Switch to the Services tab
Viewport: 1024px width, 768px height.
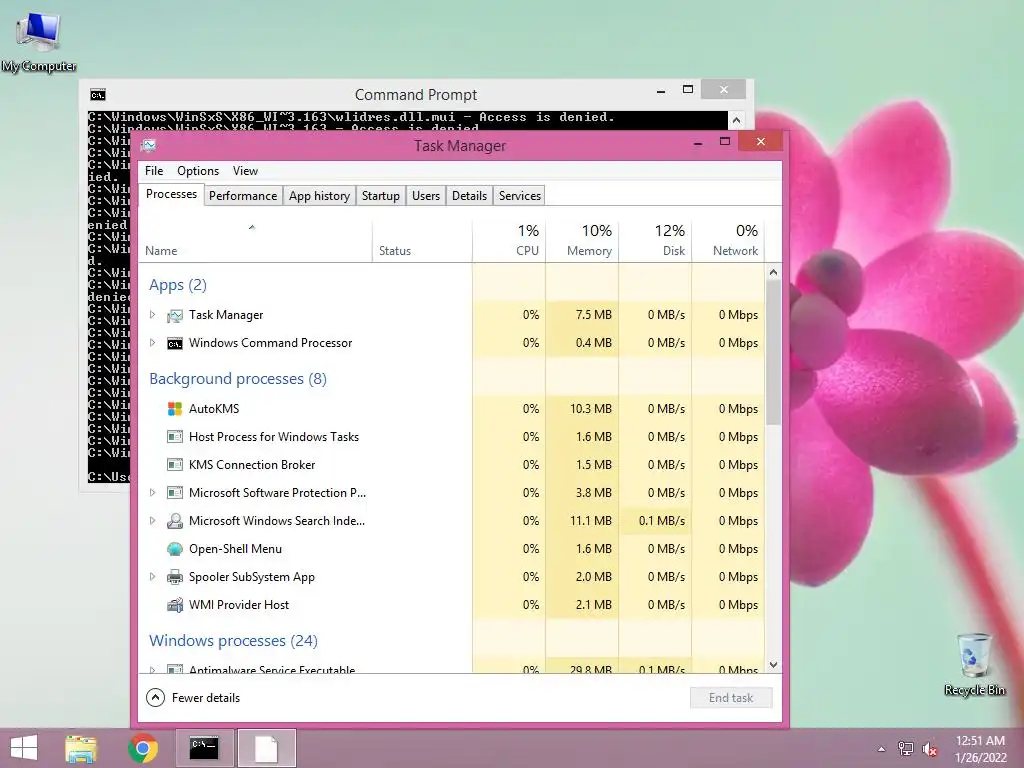click(x=520, y=196)
